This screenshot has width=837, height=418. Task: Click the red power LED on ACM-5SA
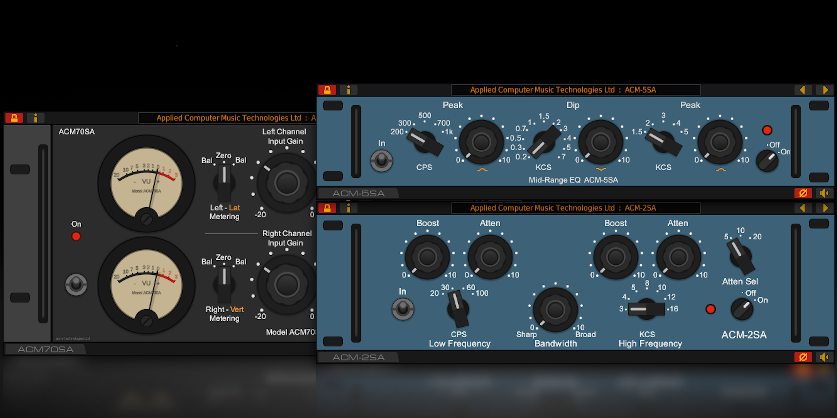[767, 130]
